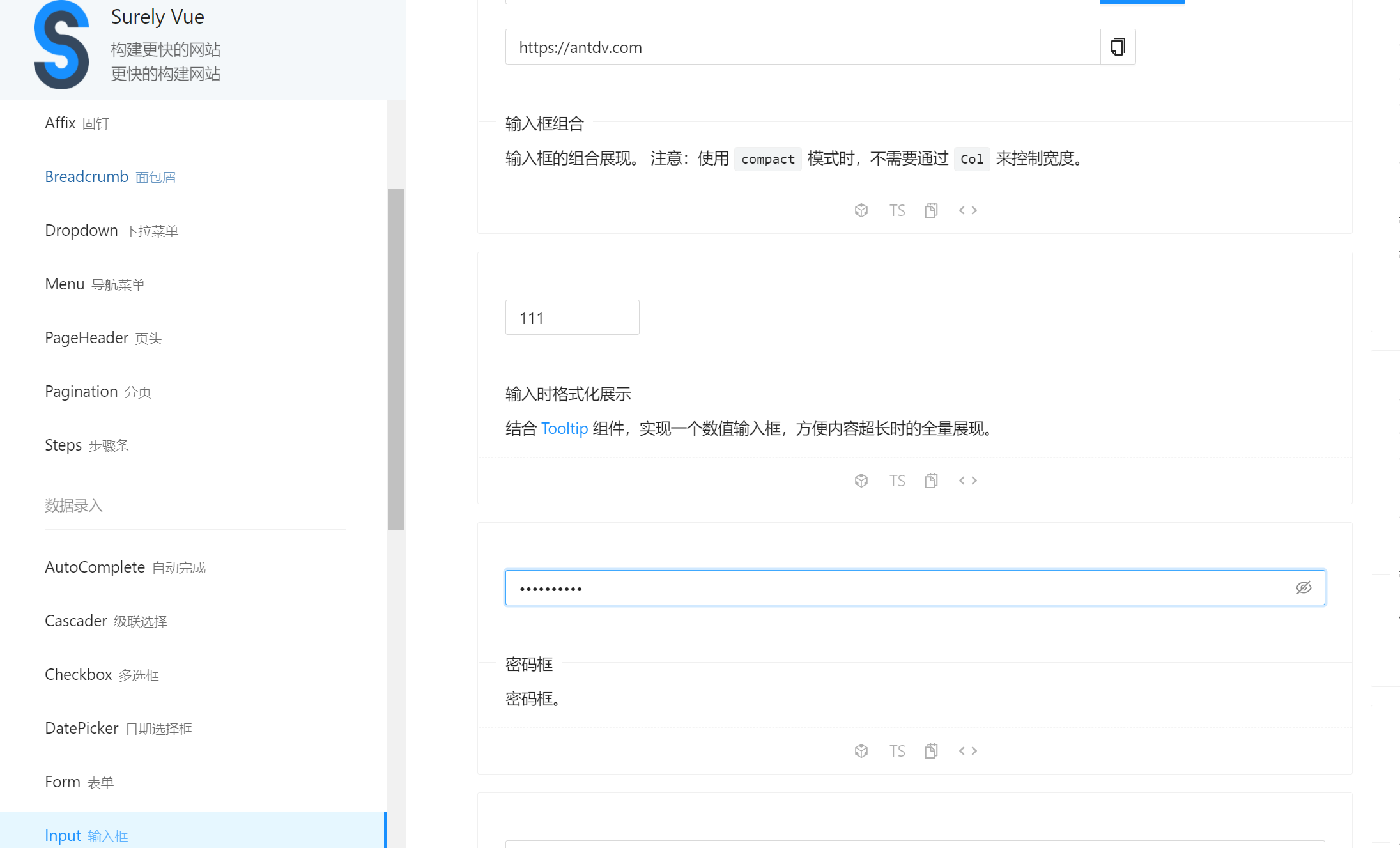Select Input 输入框 in sidebar

click(86, 835)
